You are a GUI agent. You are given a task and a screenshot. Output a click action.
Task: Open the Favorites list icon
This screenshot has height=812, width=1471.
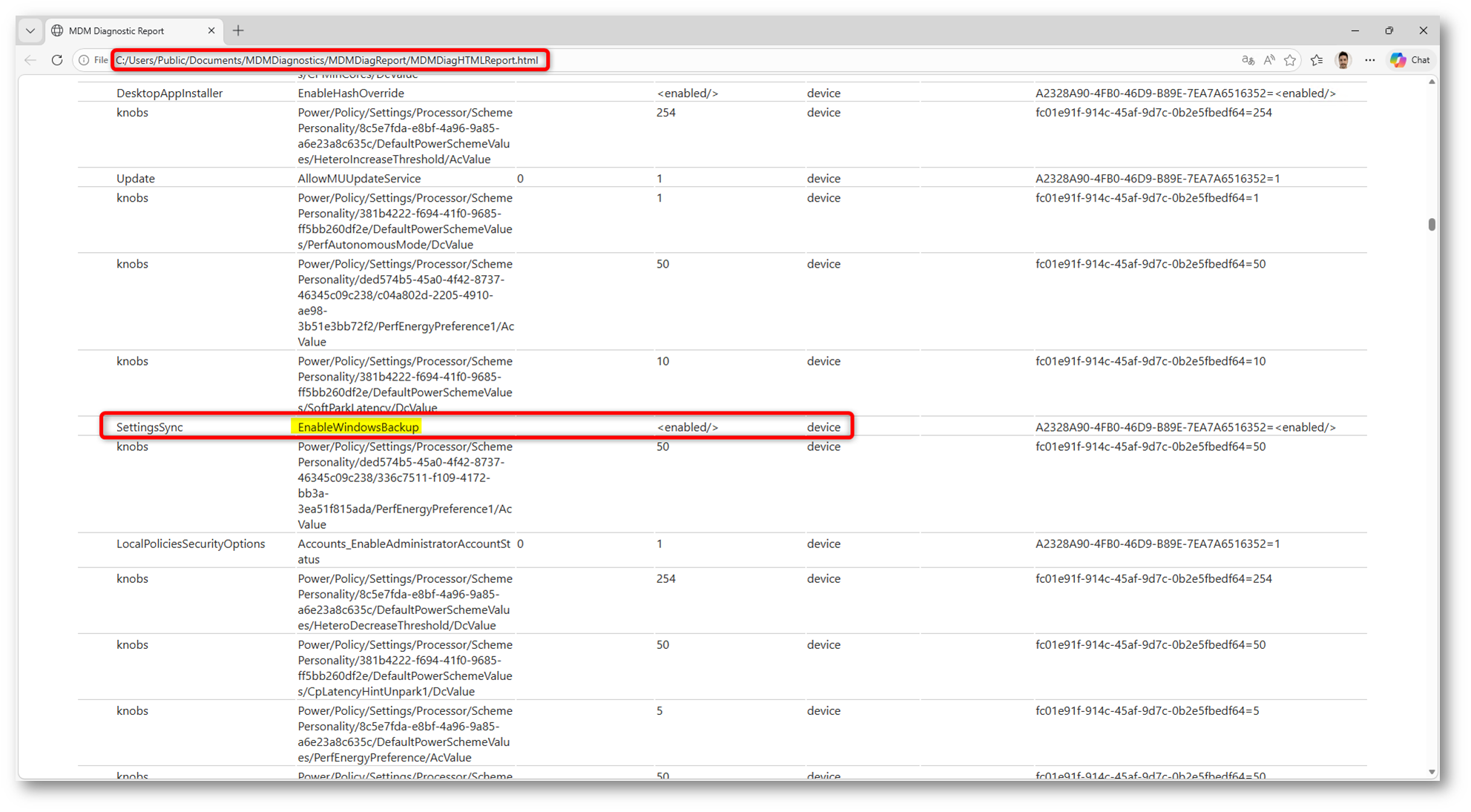[x=1317, y=60]
